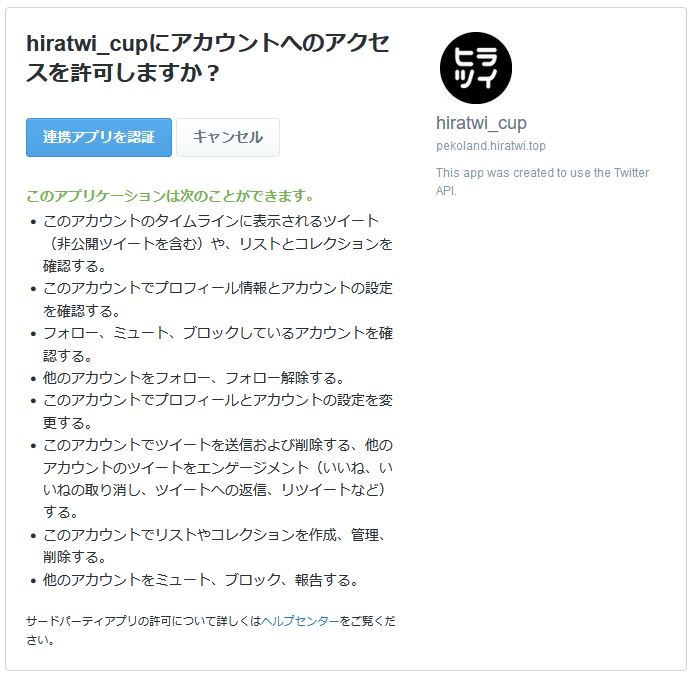Open the pekoland.hiratwi.top site address
This screenshot has height=680, width=696.
click(x=490, y=146)
